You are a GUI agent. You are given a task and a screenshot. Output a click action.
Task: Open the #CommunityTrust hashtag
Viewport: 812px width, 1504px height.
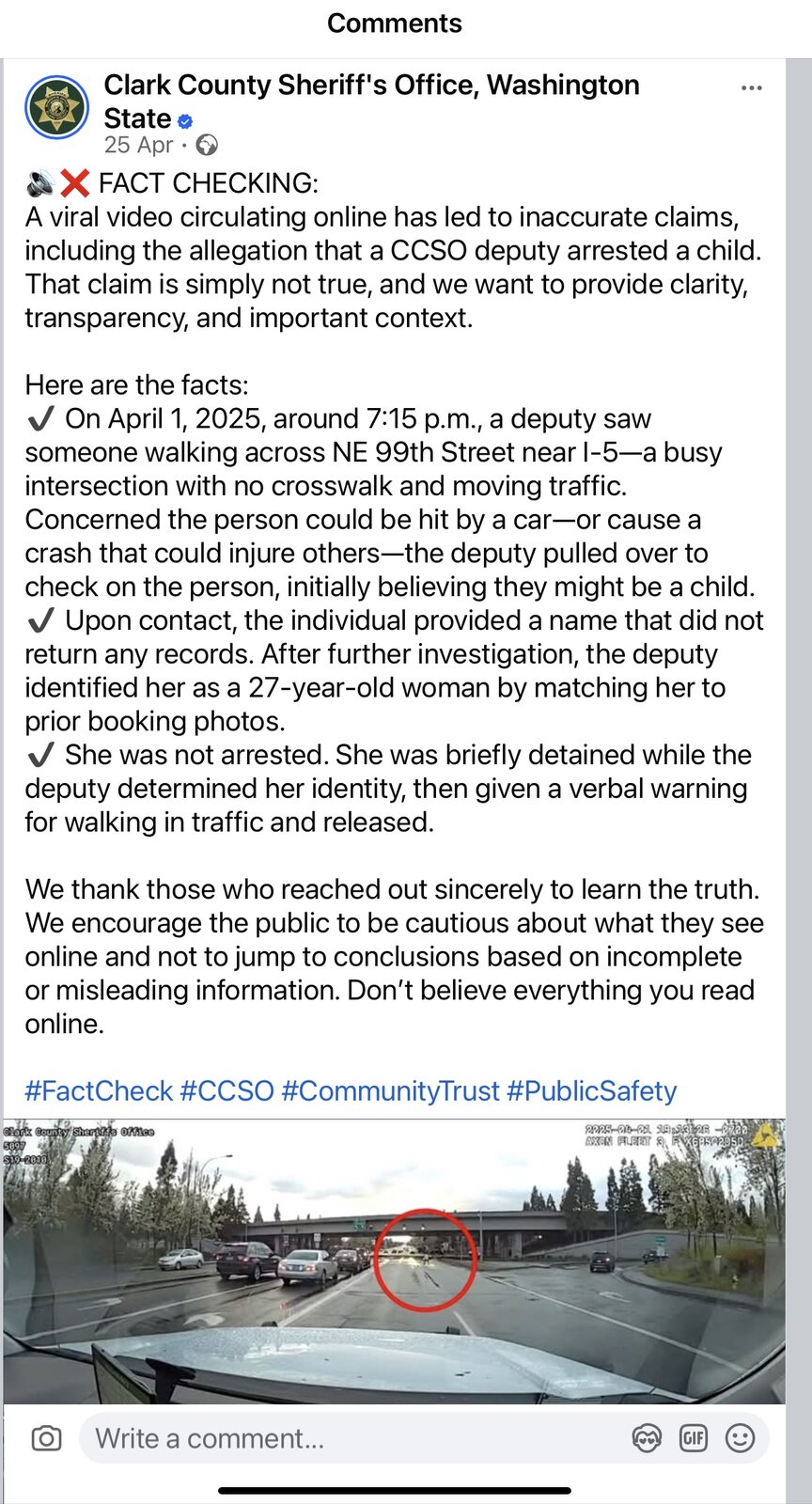389,1091
